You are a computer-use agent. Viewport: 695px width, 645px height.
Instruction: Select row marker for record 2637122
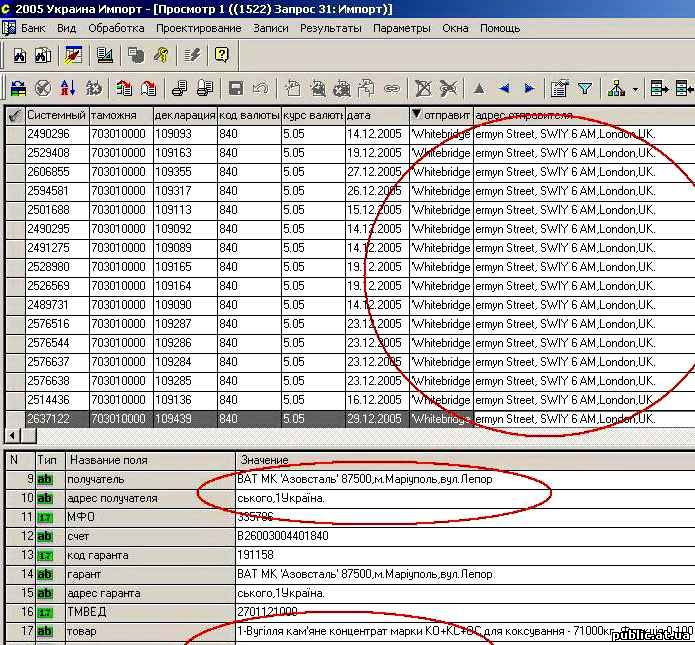[14, 419]
